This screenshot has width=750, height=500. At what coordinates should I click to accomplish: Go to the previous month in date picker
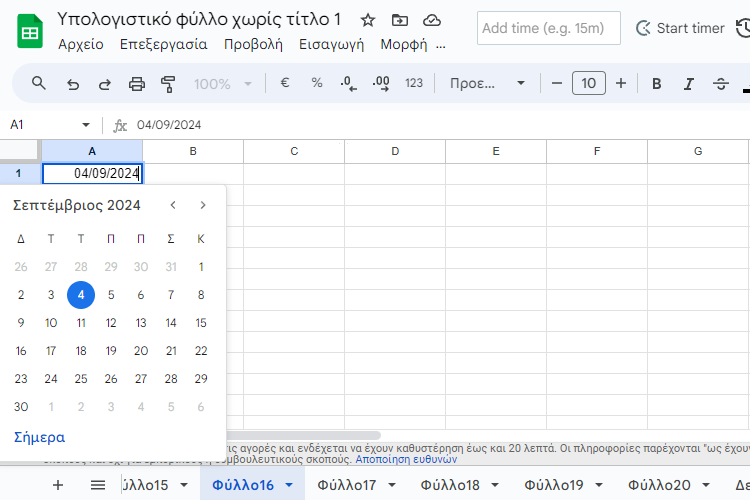(173, 205)
